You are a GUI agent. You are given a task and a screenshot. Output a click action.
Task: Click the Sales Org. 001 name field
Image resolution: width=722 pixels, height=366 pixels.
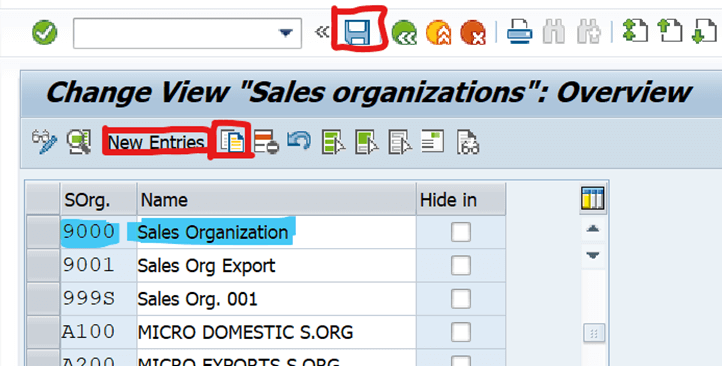[276, 299]
